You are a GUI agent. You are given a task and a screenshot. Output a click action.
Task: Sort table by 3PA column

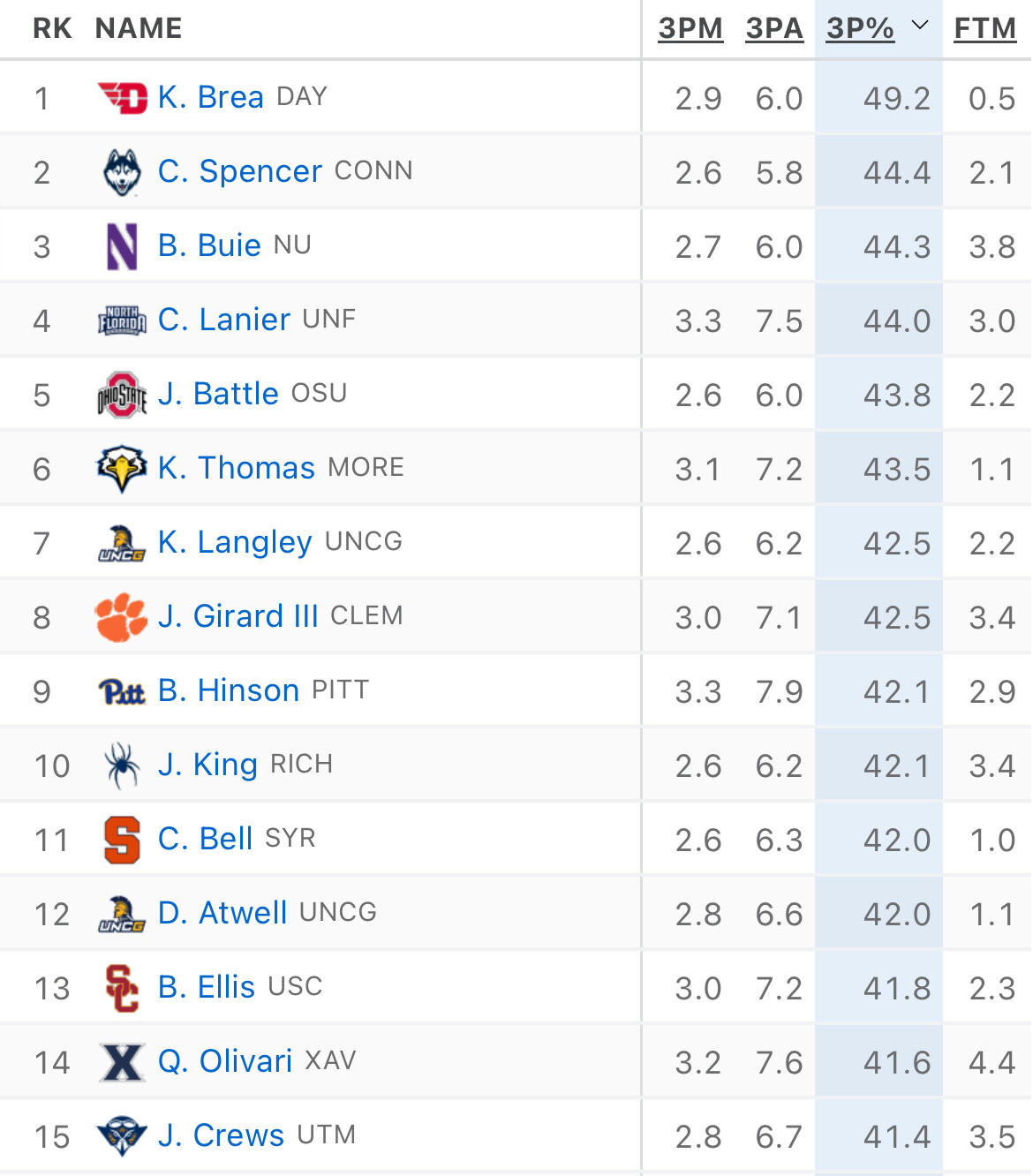tap(774, 28)
